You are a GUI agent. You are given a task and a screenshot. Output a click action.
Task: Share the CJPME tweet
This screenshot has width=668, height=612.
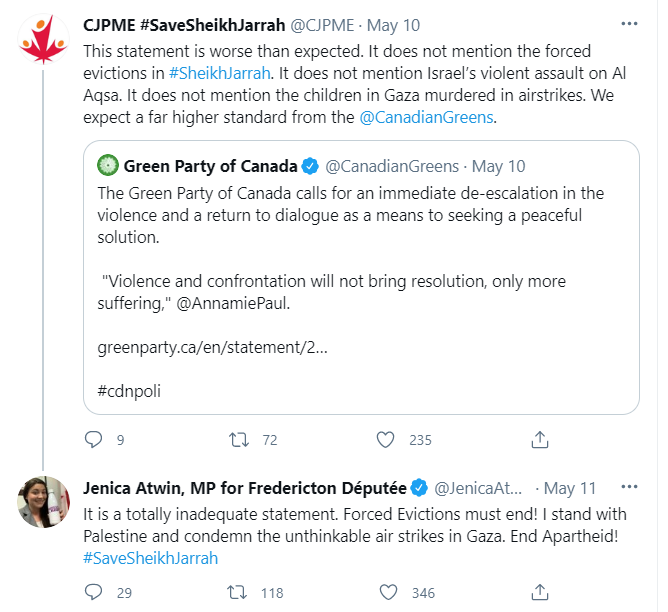click(x=540, y=440)
